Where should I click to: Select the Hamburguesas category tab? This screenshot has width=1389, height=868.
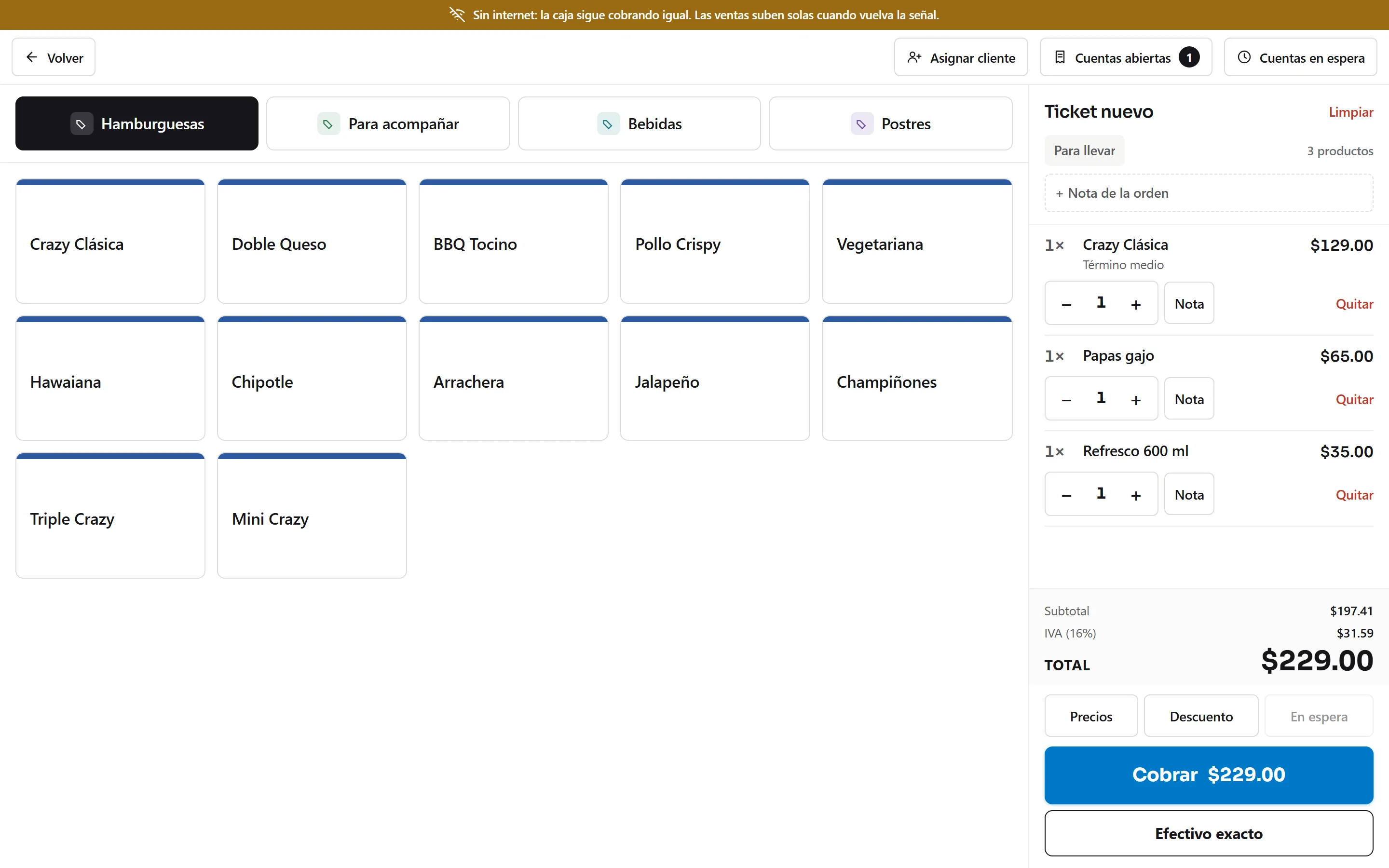click(136, 123)
